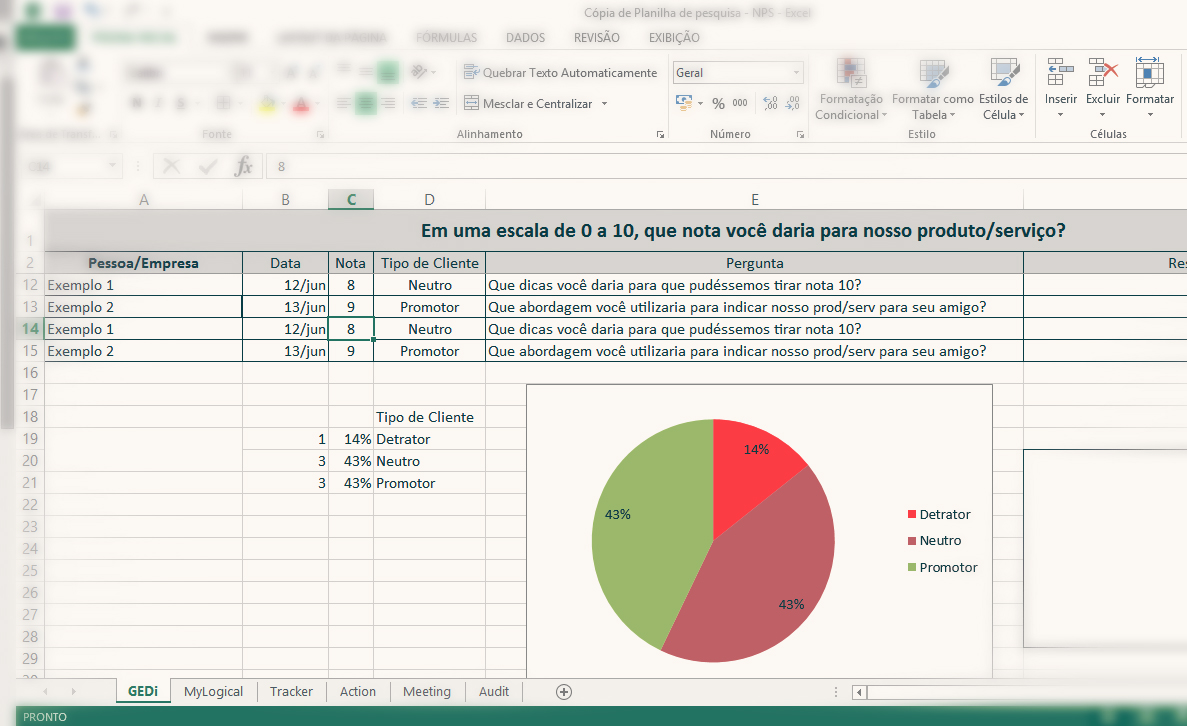Toggle center horizontal alignment
The image size is (1187, 726).
(x=366, y=103)
